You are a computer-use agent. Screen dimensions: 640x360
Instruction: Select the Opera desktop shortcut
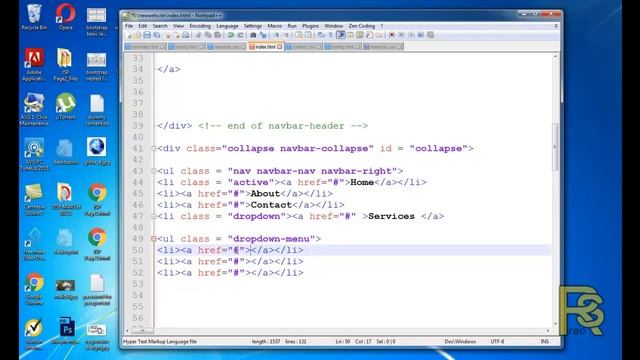tap(65, 17)
